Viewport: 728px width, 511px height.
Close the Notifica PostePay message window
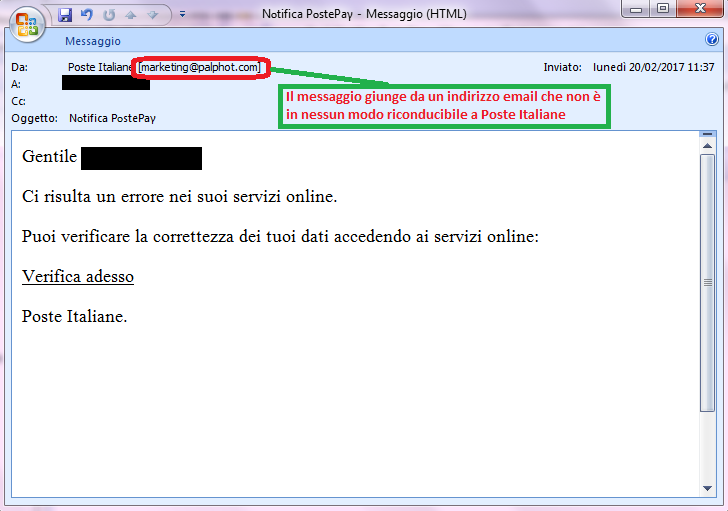700,9
